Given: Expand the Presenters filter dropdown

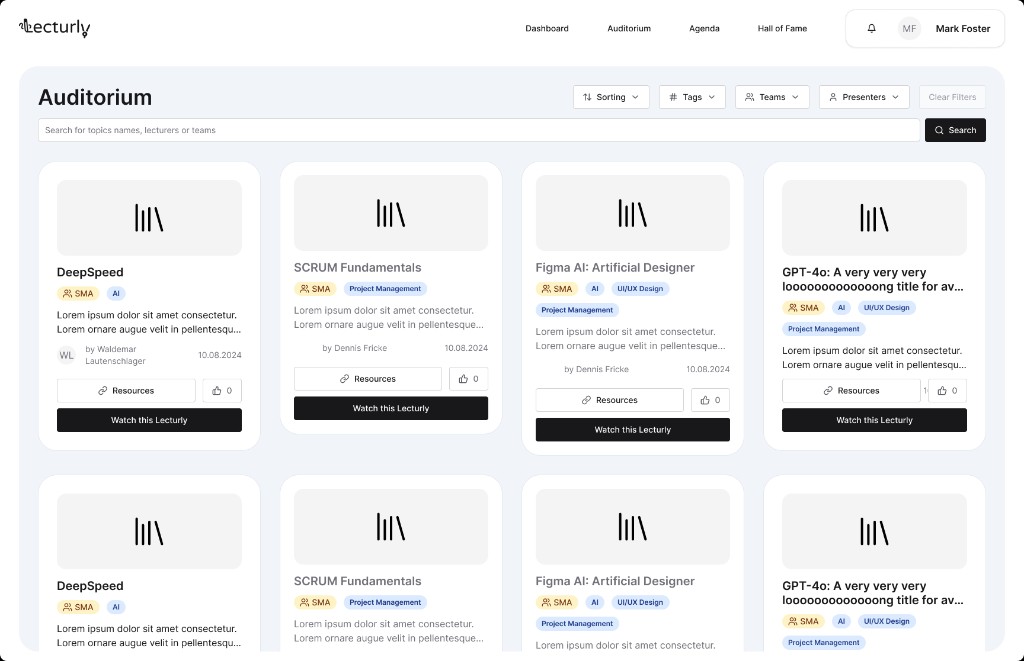Looking at the screenshot, I should pos(864,97).
